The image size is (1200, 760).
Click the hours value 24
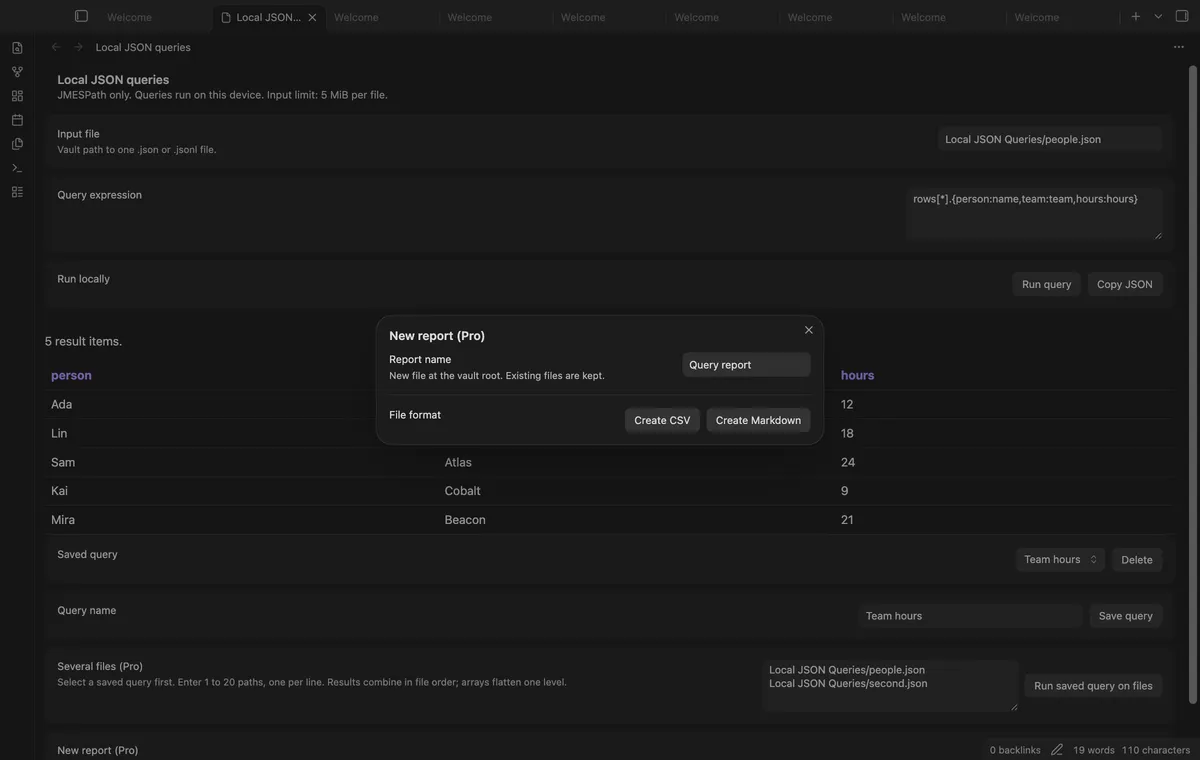tap(848, 462)
